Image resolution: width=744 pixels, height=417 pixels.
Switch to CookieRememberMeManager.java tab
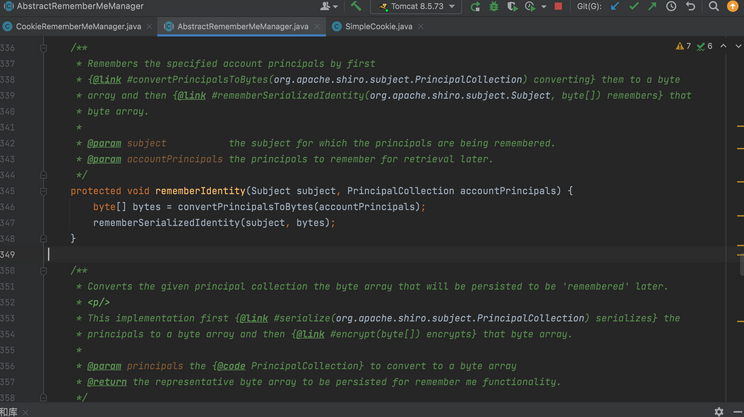(78, 27)
